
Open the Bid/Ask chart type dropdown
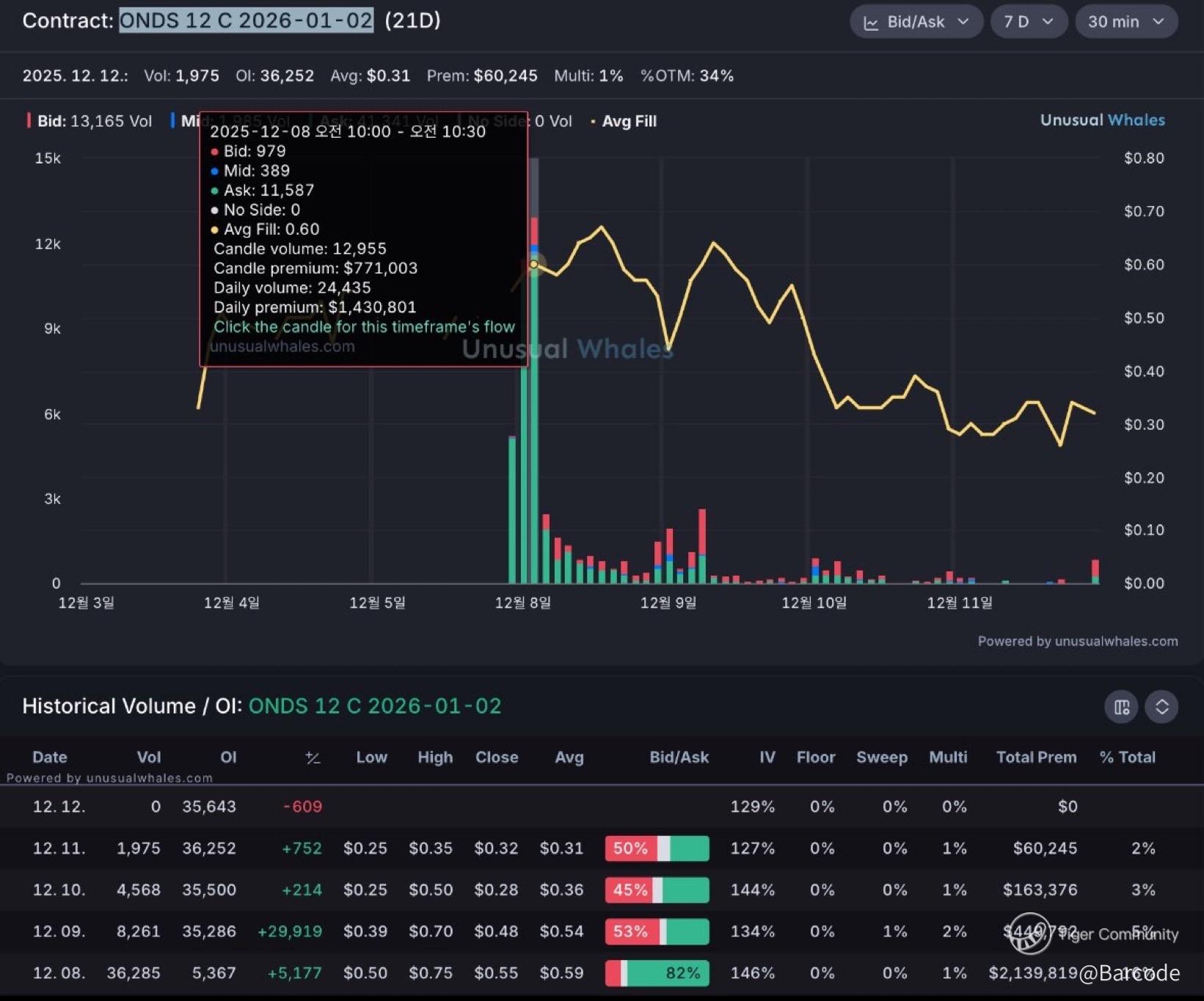click(916, 22)
